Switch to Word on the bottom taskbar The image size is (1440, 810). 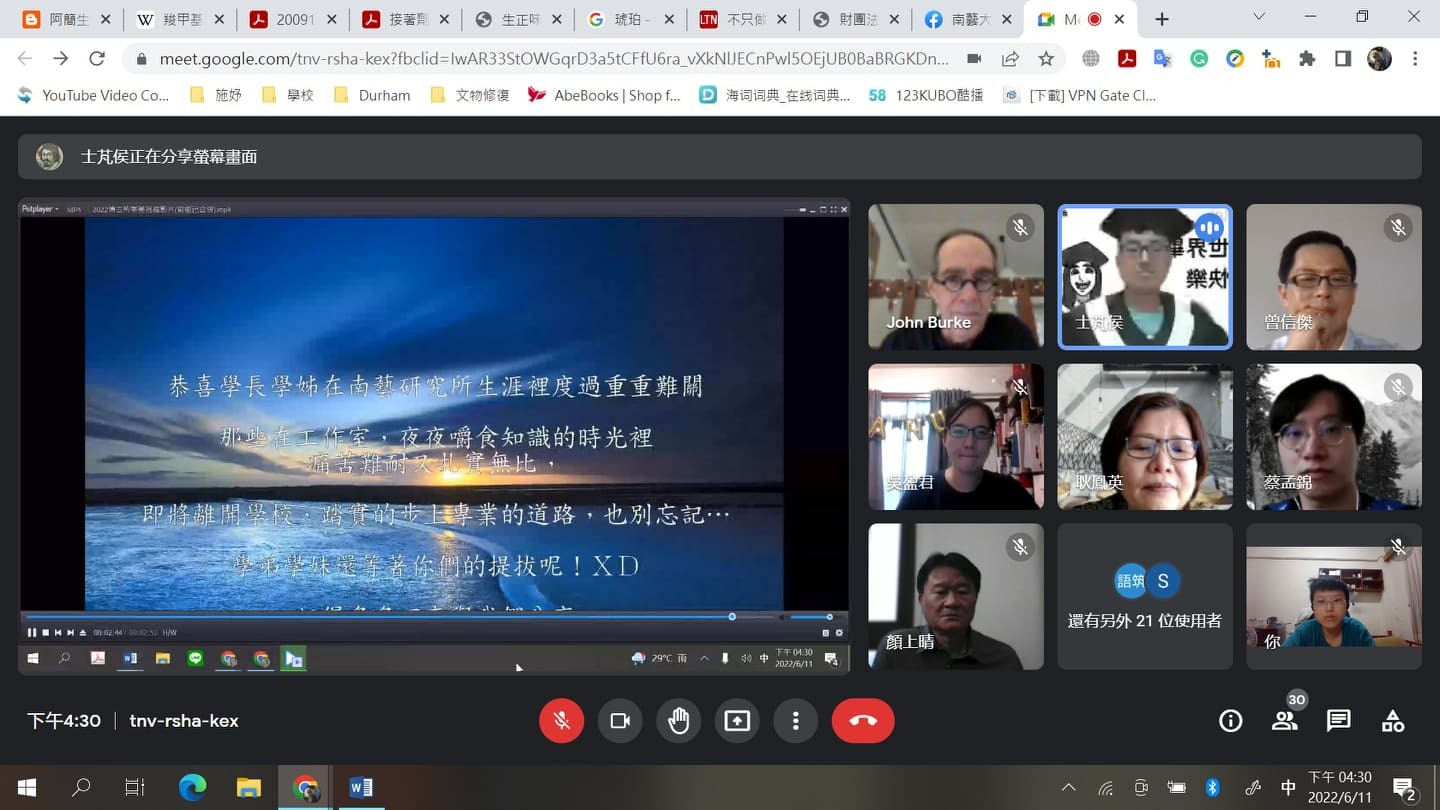[361, 788]
